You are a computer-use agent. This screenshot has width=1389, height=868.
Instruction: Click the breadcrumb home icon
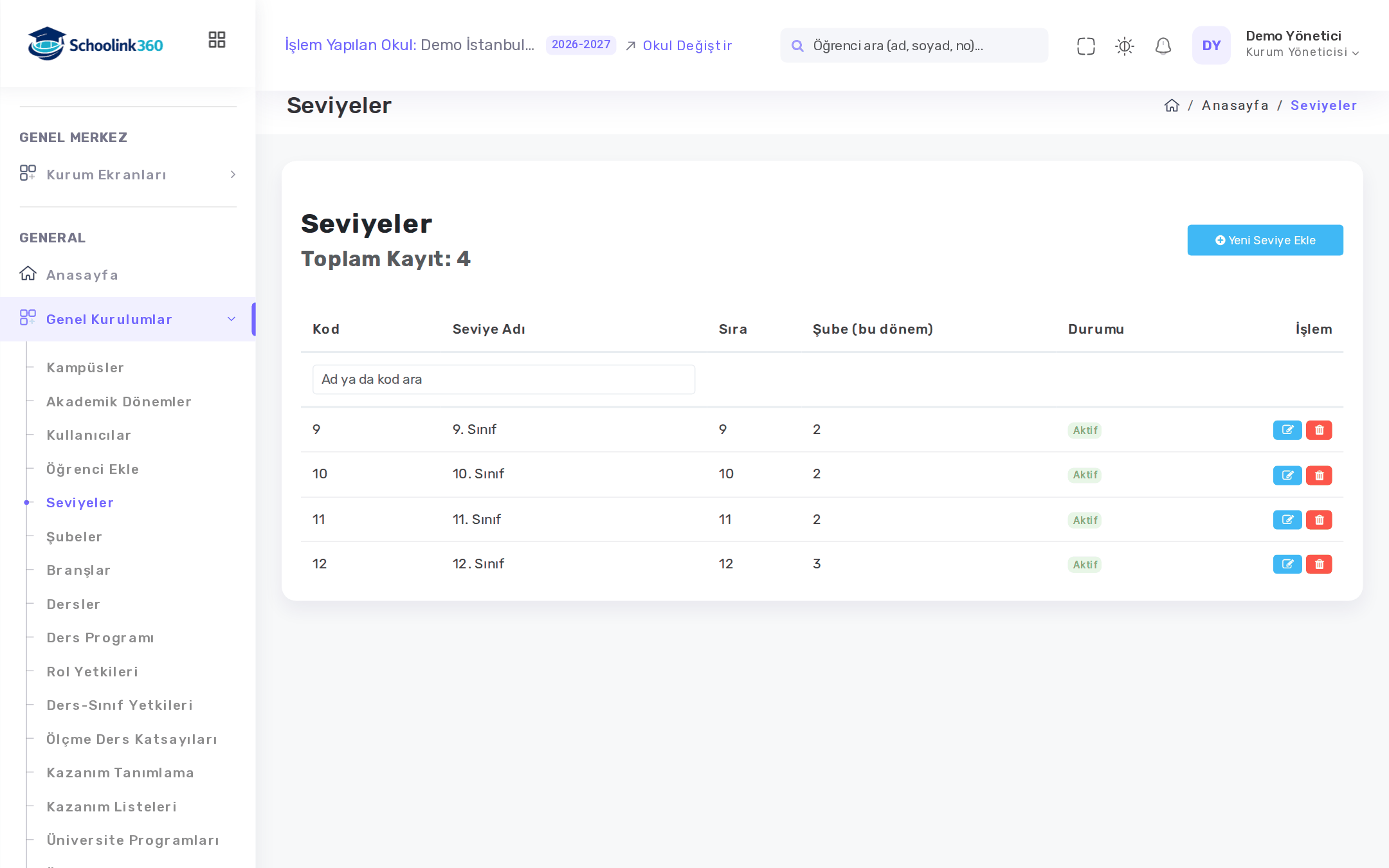coord(1172,105)
